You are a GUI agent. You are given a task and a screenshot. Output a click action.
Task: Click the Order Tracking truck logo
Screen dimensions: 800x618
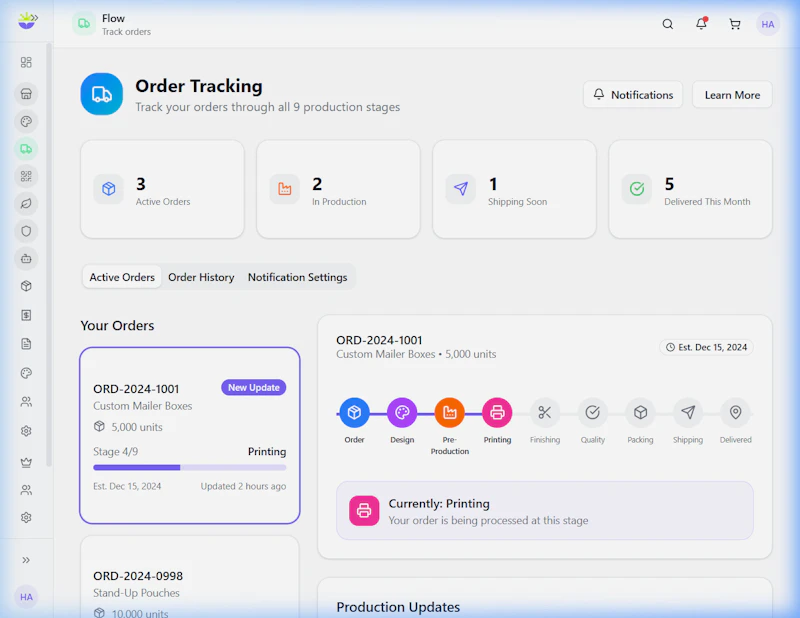102,94
